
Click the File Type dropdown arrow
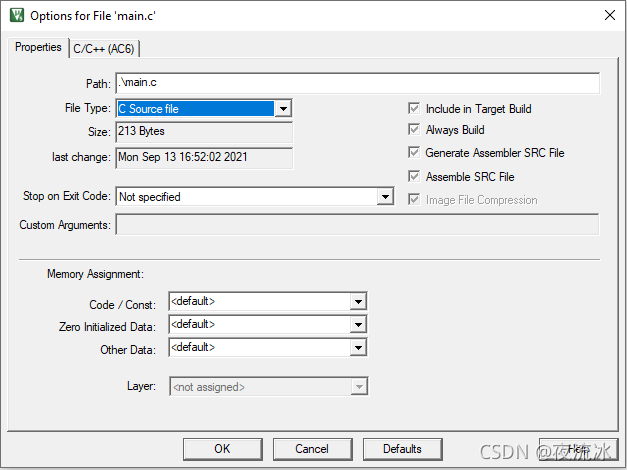(x=283, y=108)
